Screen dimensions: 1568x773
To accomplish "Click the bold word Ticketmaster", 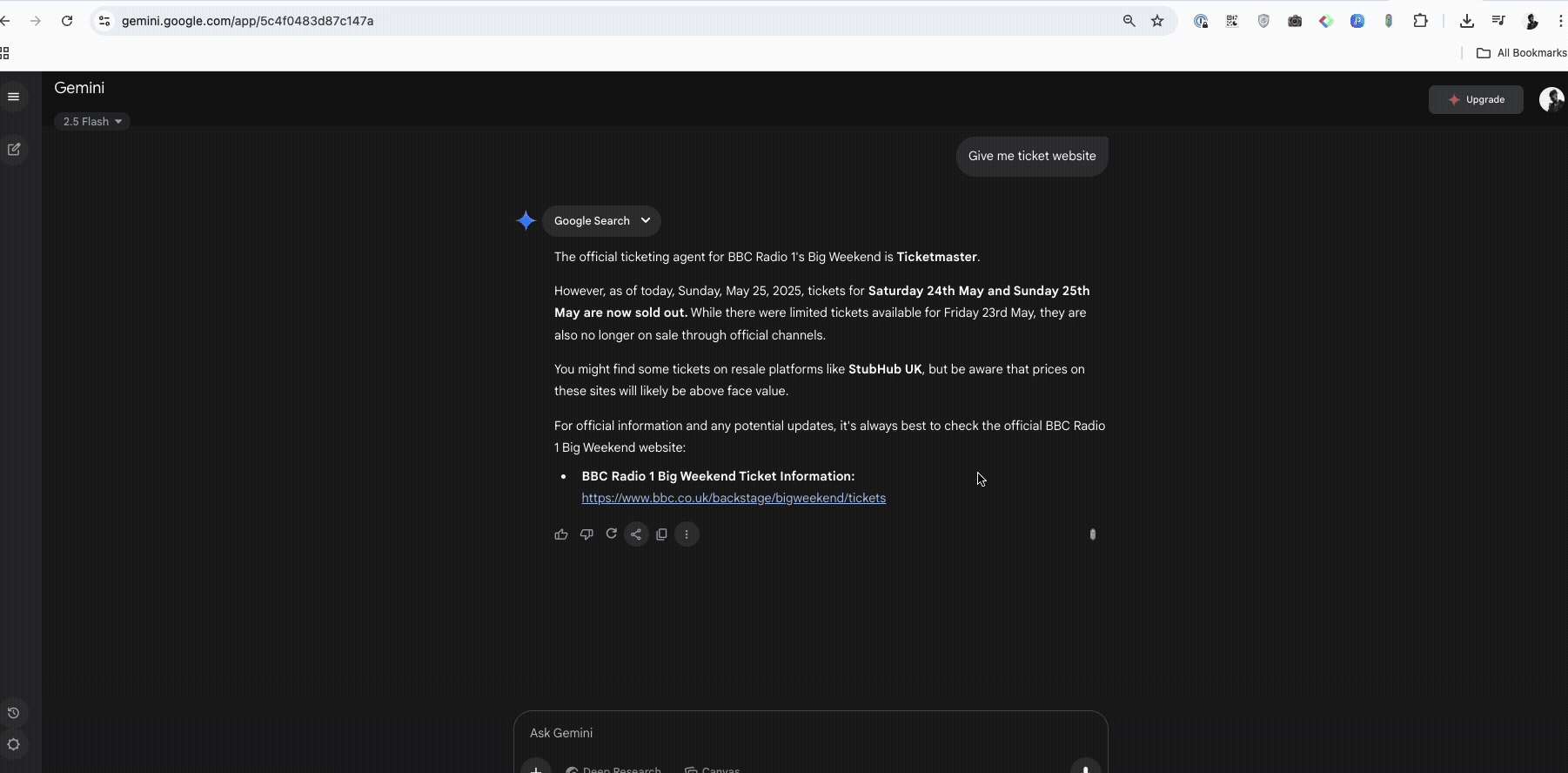I will point(936,257).
